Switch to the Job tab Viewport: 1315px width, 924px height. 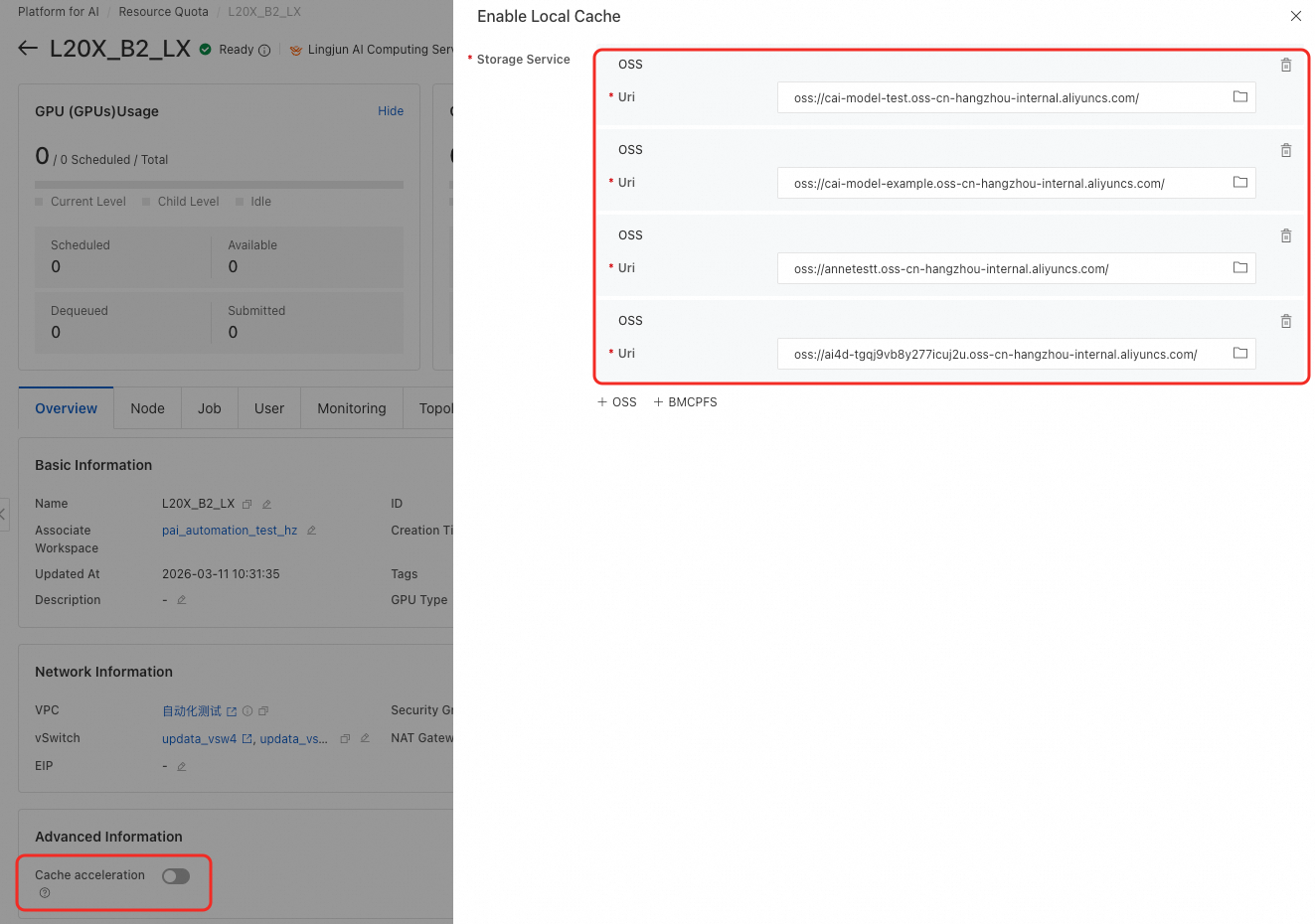click(x=210, y=408)
